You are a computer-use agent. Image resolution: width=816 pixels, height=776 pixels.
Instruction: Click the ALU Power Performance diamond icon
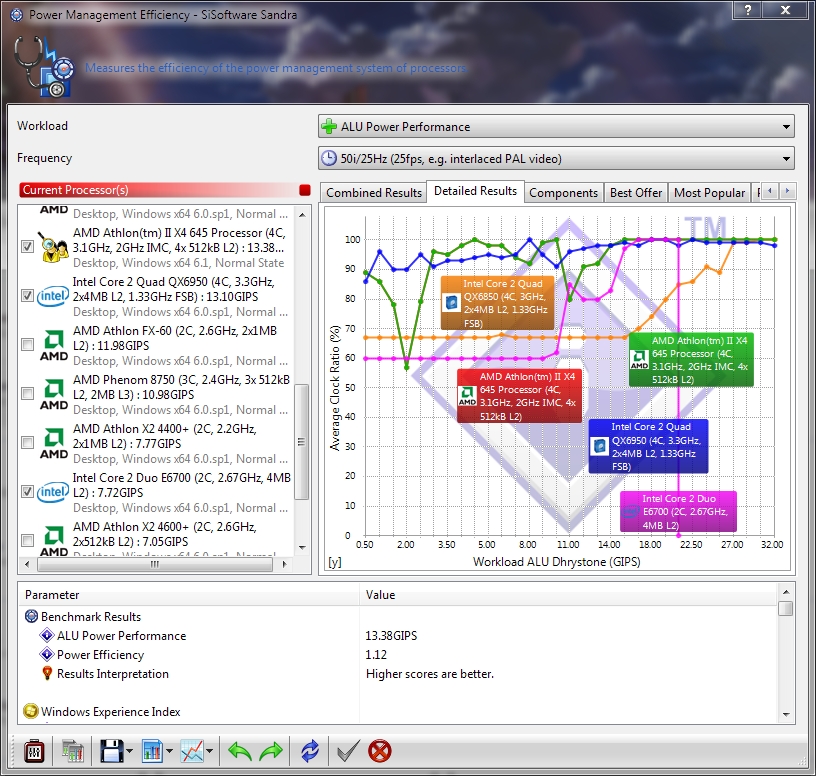pos(47,635)
